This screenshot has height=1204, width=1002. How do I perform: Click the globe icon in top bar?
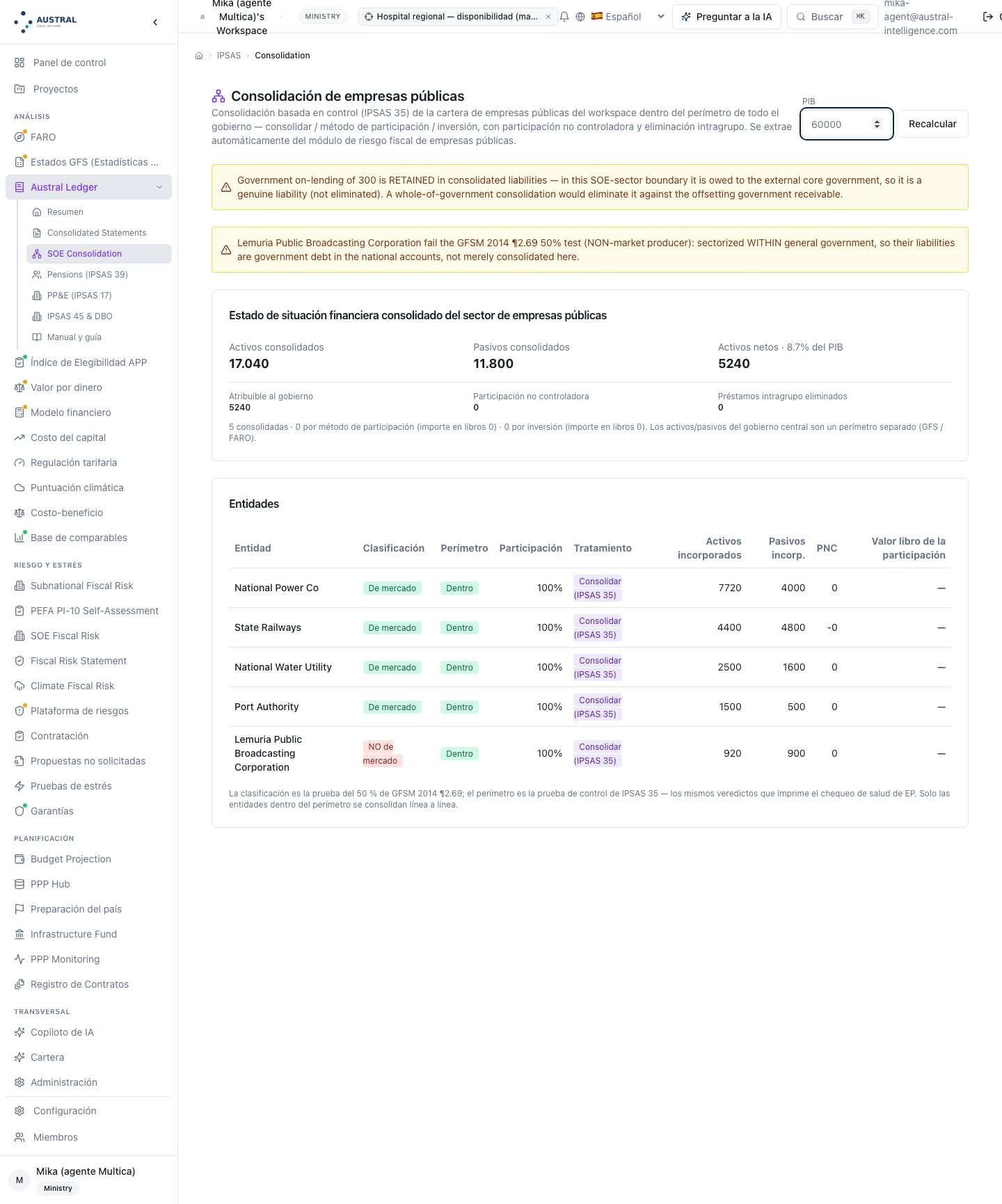580,17
